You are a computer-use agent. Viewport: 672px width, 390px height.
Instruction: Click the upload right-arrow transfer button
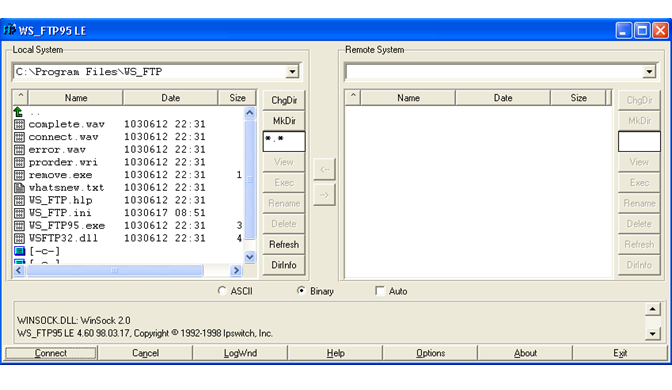pyautogui.click(x=324, y=195)
